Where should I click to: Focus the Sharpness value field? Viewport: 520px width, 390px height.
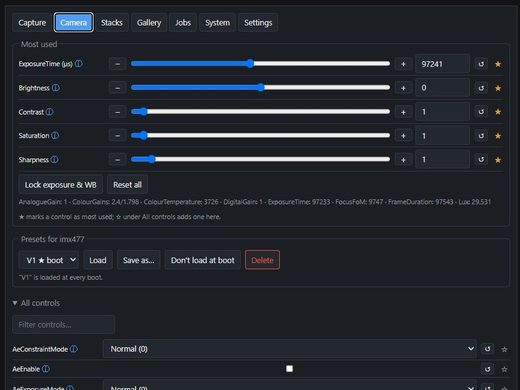(442, 160)
